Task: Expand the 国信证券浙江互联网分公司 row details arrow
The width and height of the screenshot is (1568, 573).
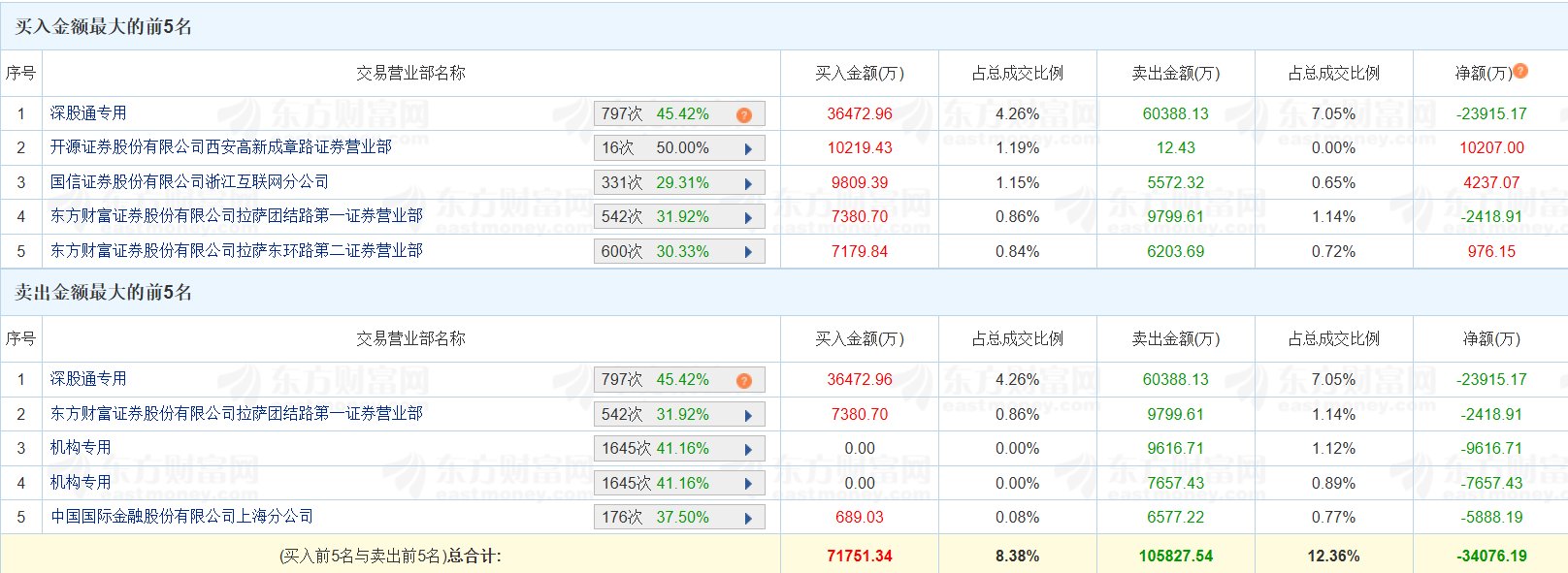Action: click(748, 183)
